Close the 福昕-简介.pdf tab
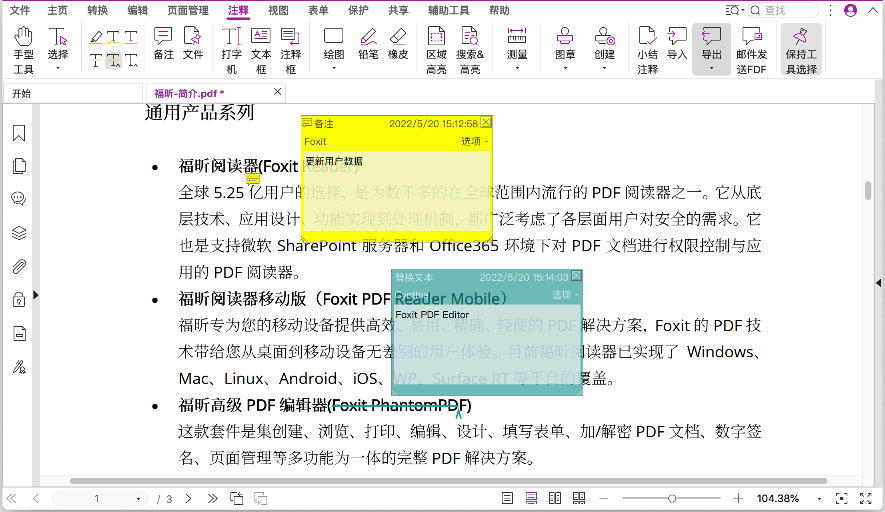Viewport: 885px width, 512px height. tap(277, 91)
